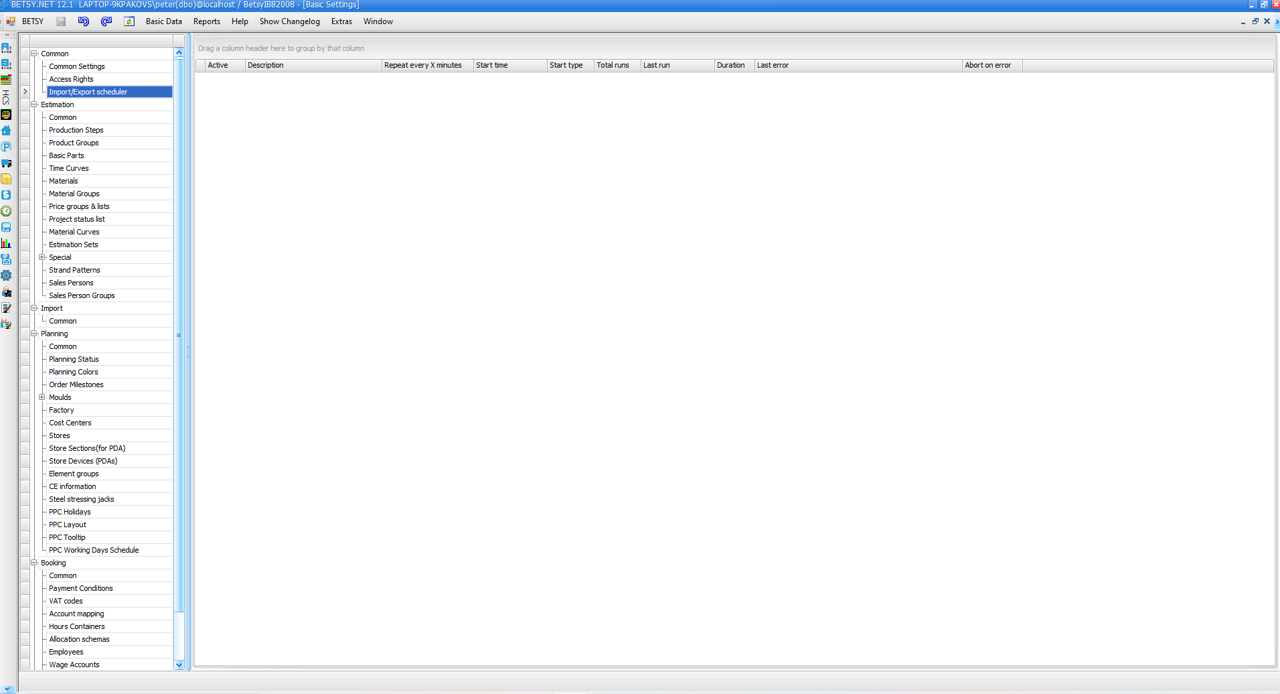Select PPC Holidays in the tree
Screen dimensions: 1280x694
click(70, 512)
